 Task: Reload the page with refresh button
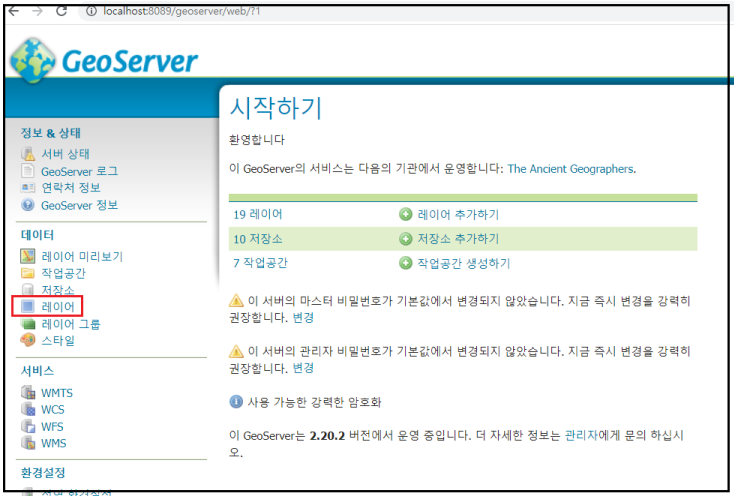click(x=61, y=10)
